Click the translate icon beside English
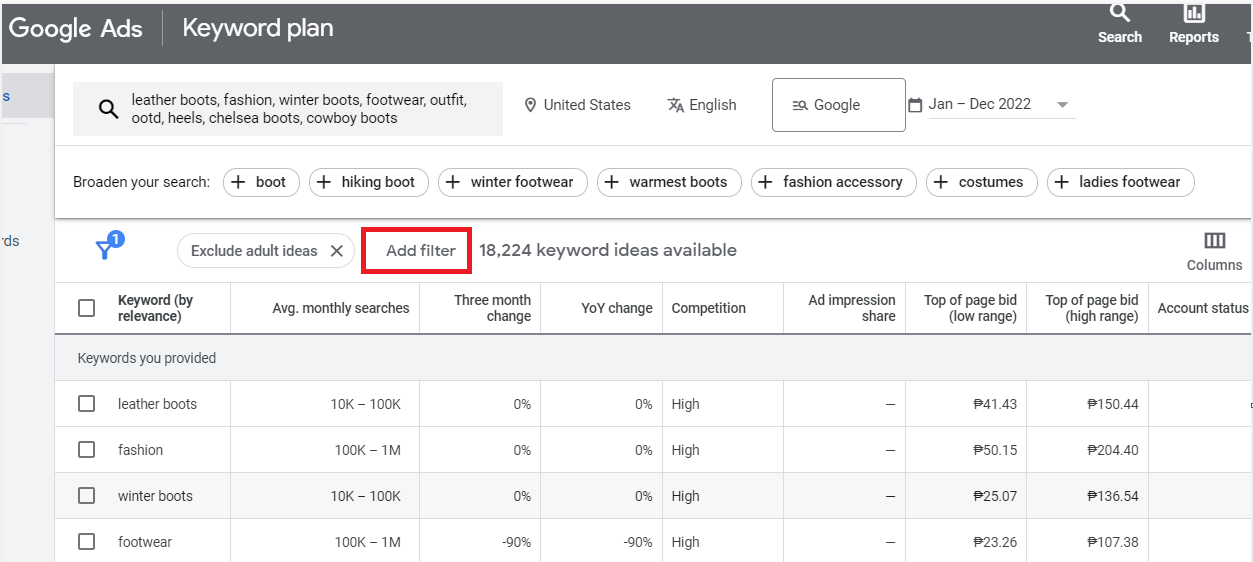1253x562 pixels. (x=676, y=105)
